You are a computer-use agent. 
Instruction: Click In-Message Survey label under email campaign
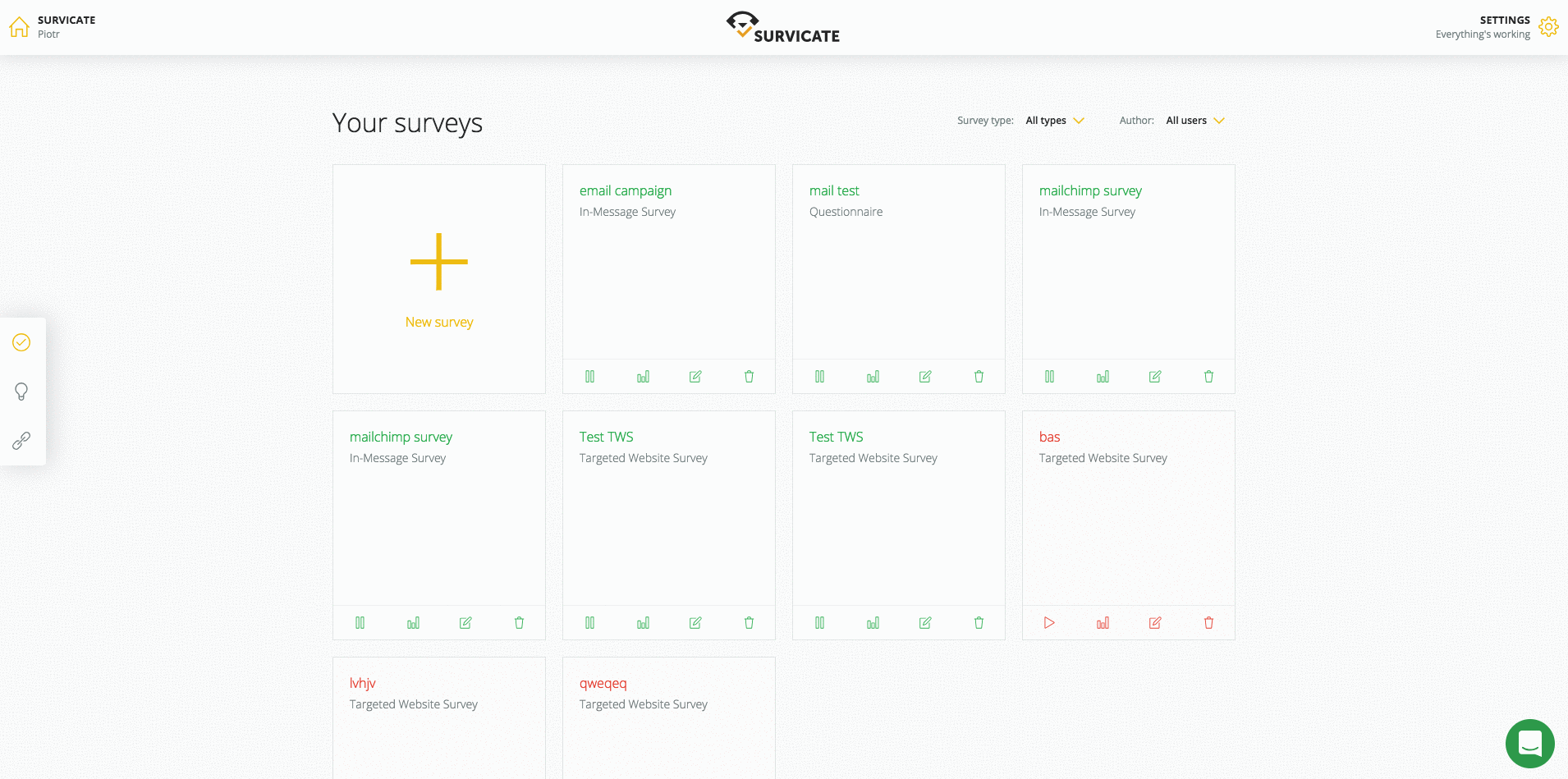[x=627, y=212]
